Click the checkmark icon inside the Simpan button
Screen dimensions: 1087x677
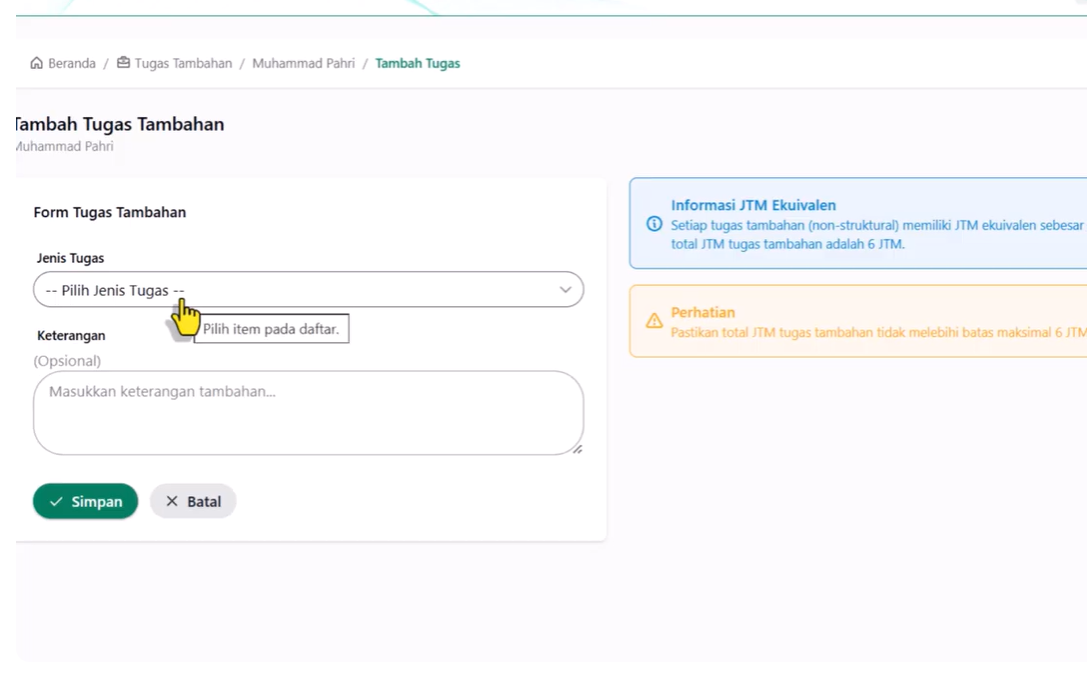click(x=56, y=501)
